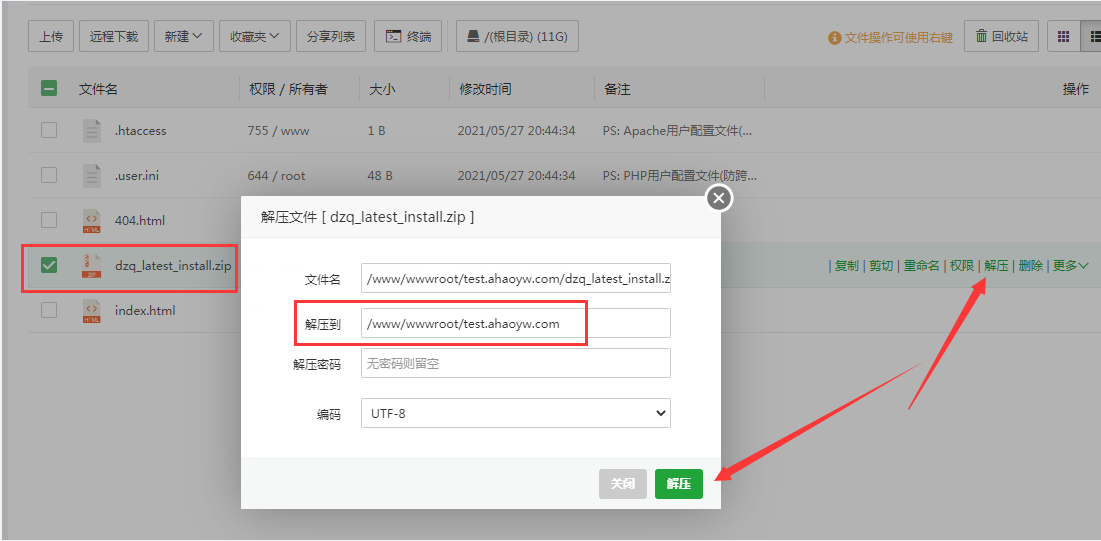Toggle the select-all checkbox in header
1101x541 pixels.
[x=49, y=89]
